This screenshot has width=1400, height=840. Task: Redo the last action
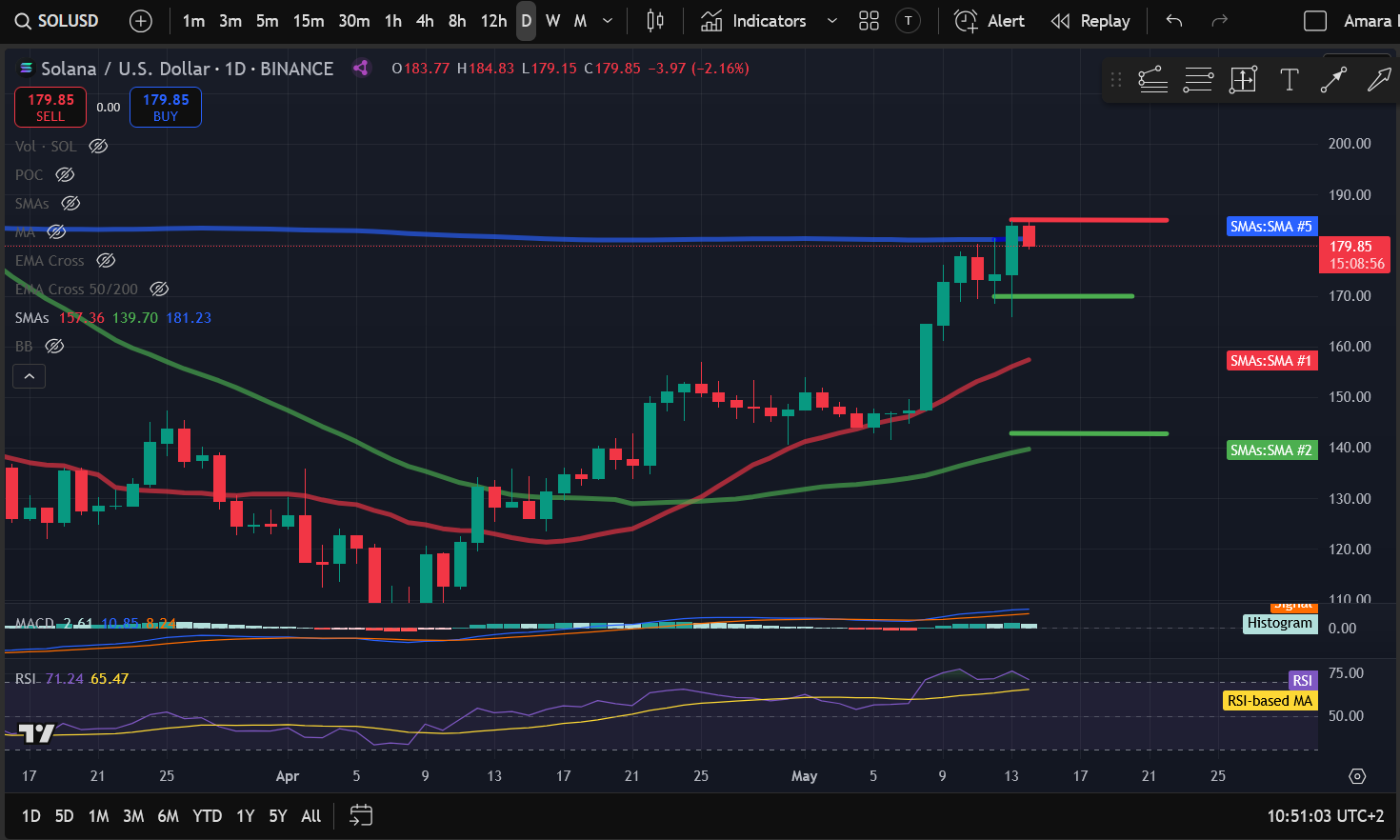pos(1219,21)
